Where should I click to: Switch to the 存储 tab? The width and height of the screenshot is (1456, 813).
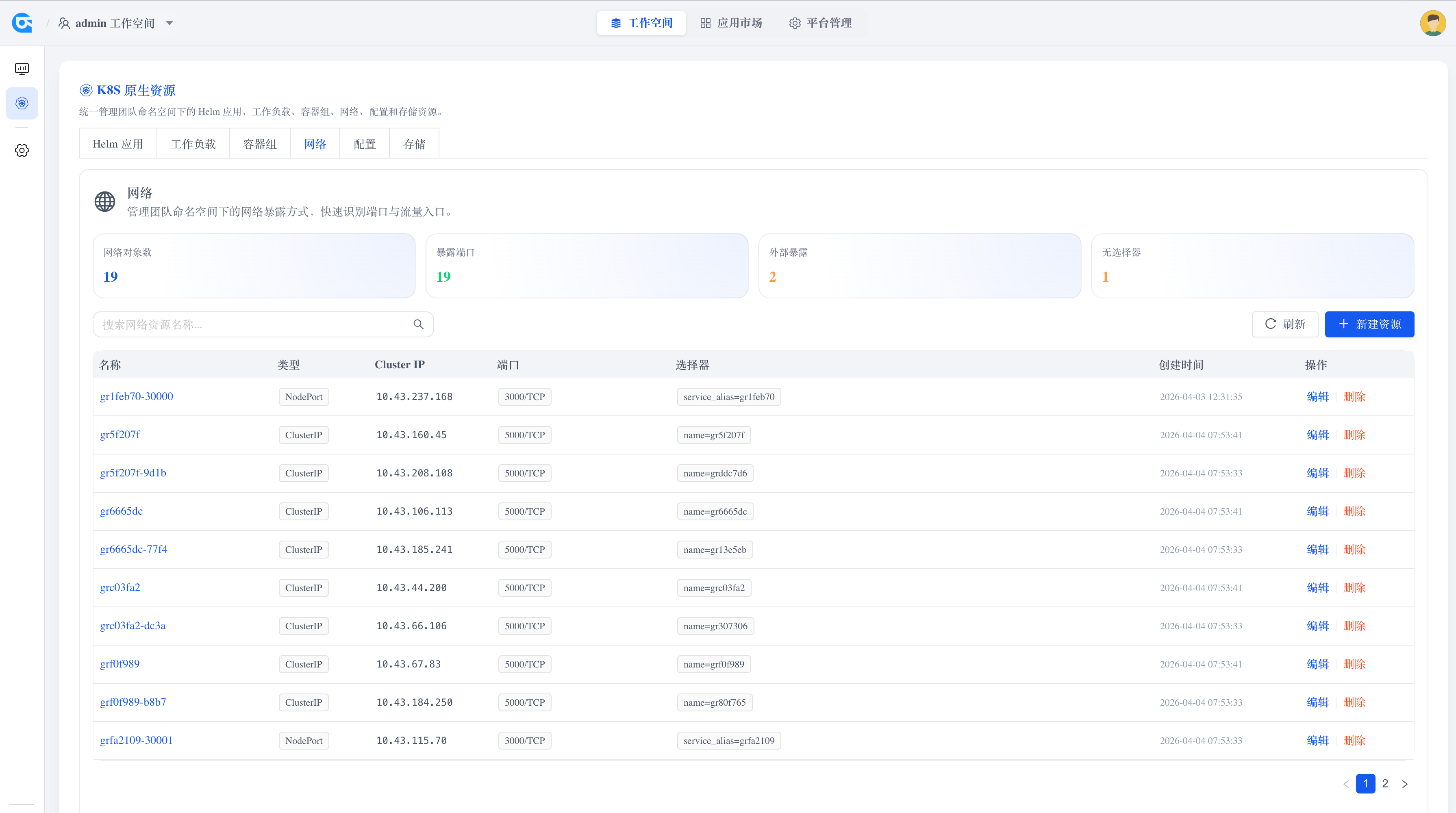tap(414, 143)
